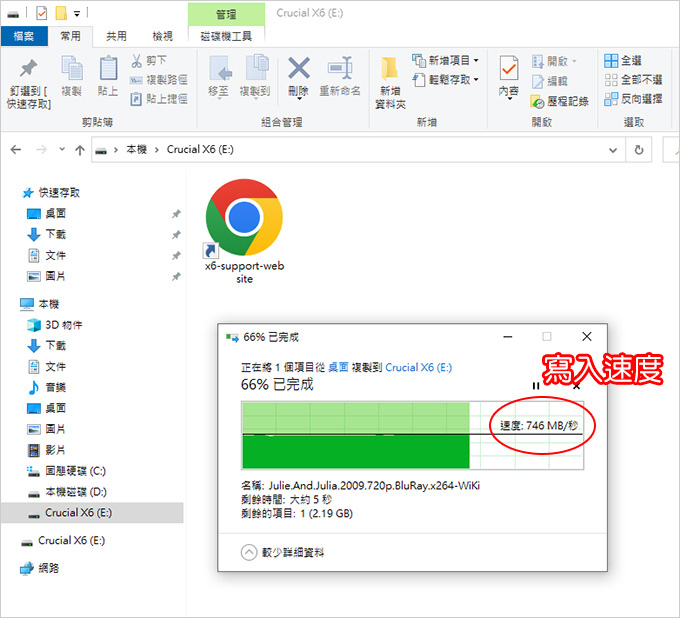
Task: Click Select none in ribbon
Action: coord(633,80)
